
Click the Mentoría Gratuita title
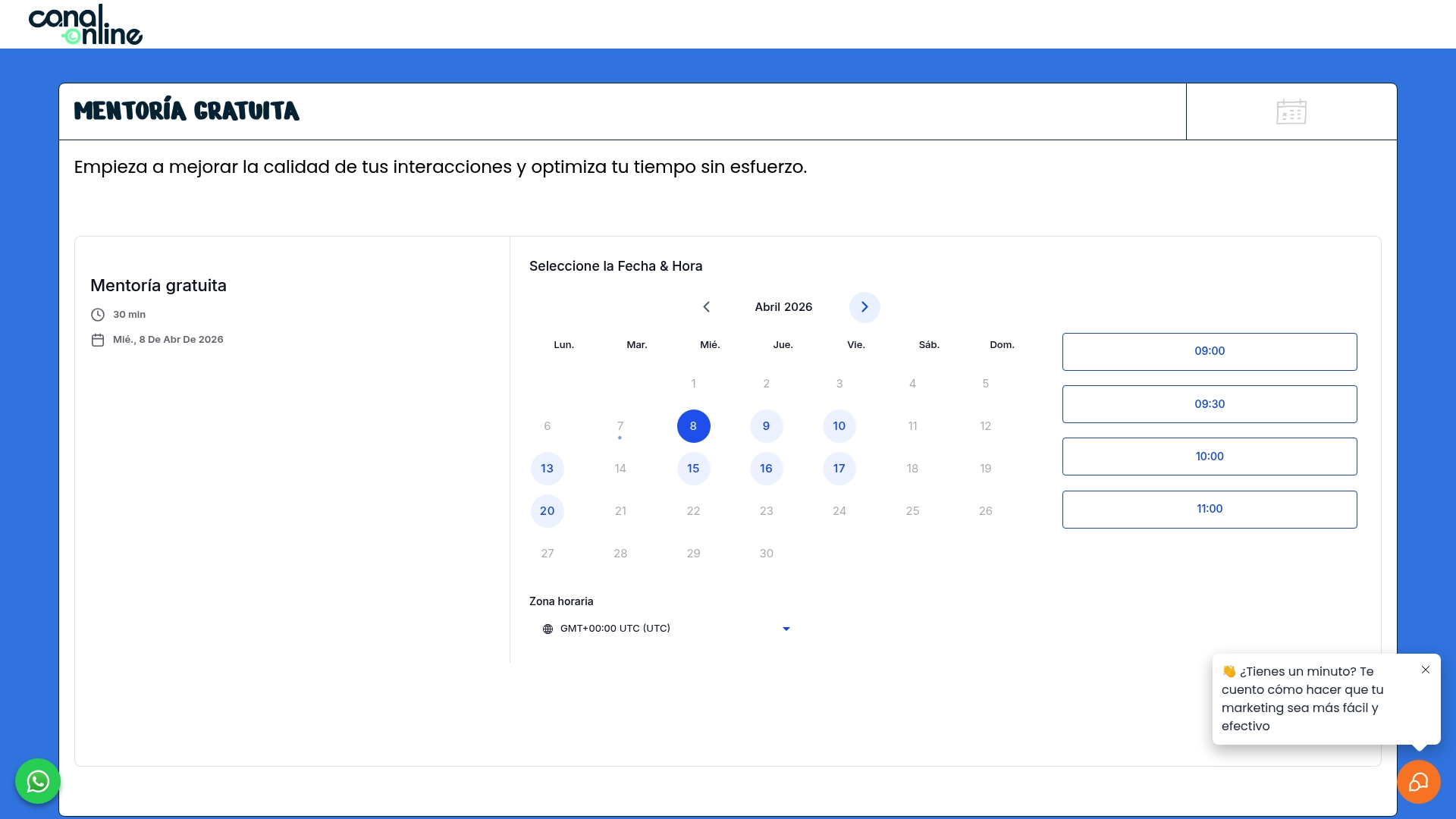pyautogui.click(x=187, y=111)
